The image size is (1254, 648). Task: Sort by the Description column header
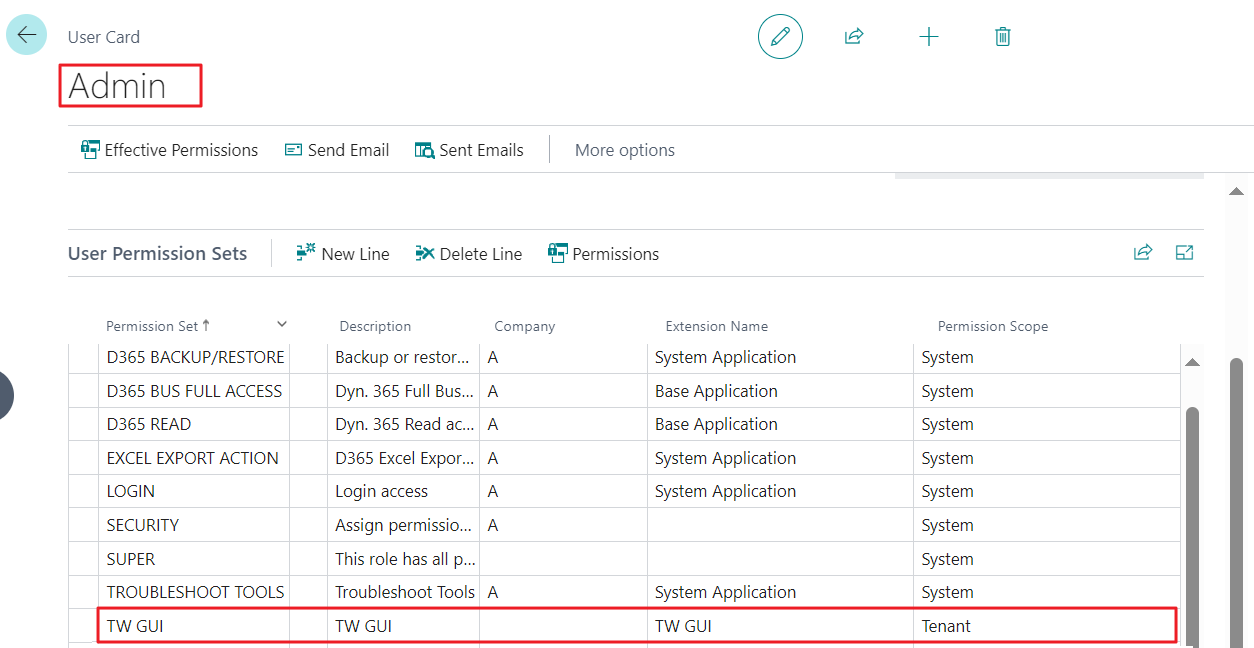coord(375,326)
